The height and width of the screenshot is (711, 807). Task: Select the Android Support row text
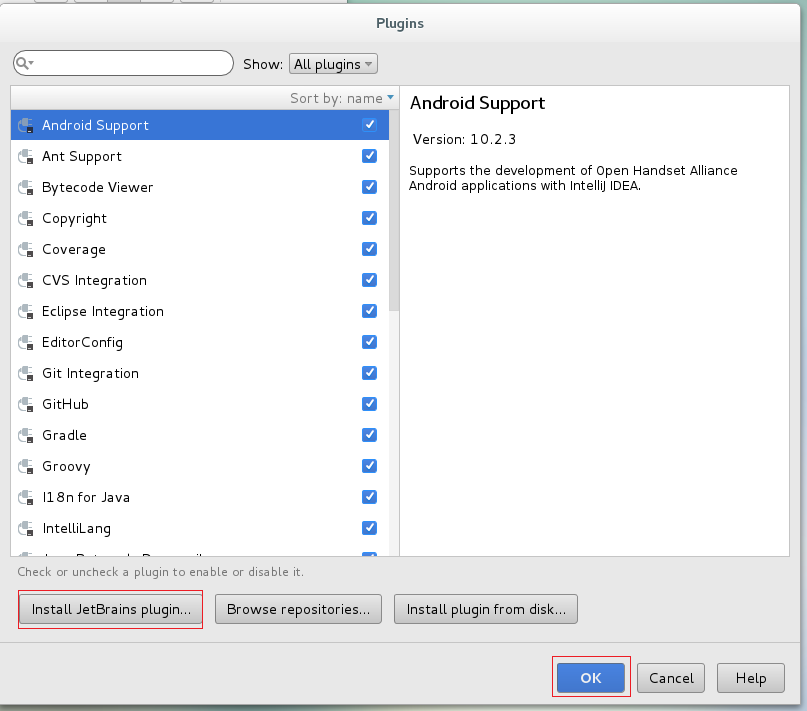[95, 125]
